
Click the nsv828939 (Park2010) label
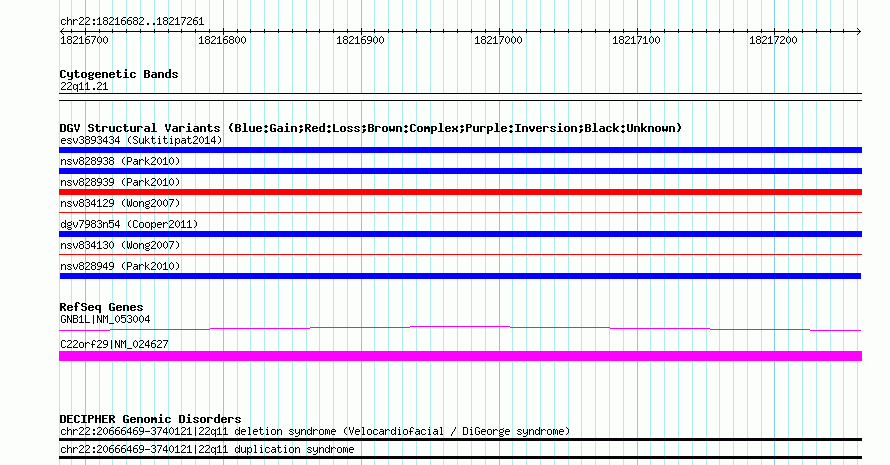120,182
